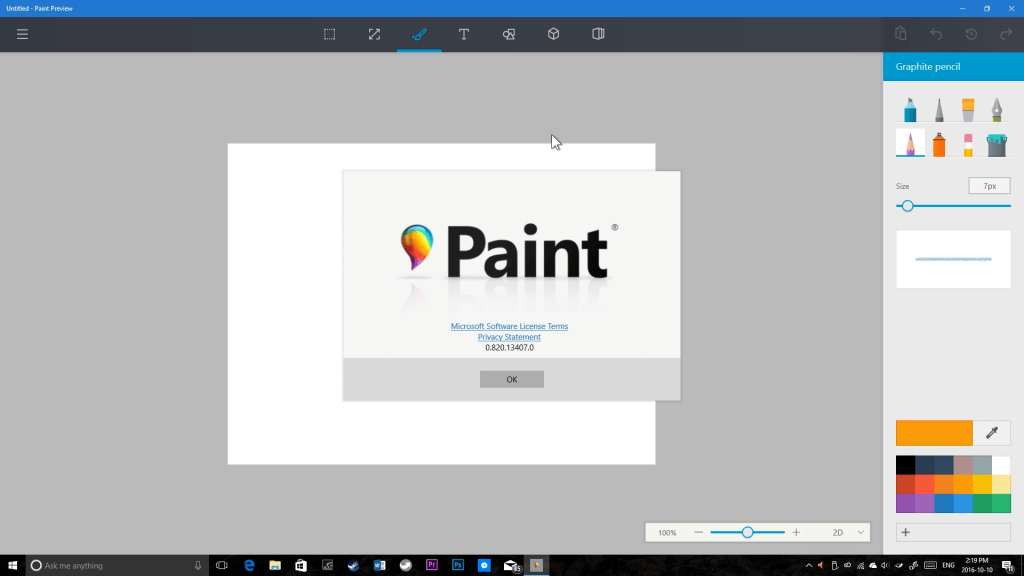Choose the orange flat paint brush
Screen dimensions: 1024x576
[968, 109]
